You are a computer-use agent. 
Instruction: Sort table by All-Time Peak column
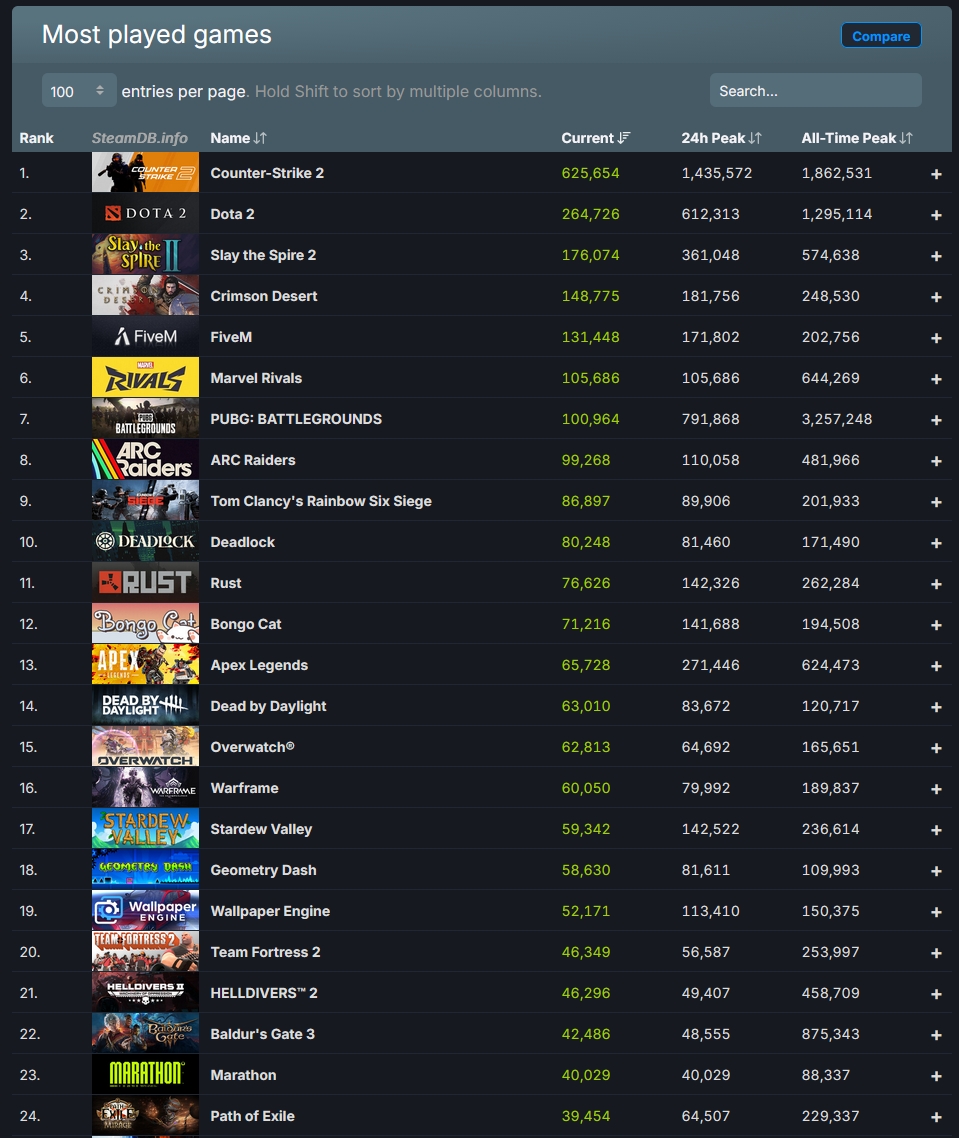pos(857,138)
